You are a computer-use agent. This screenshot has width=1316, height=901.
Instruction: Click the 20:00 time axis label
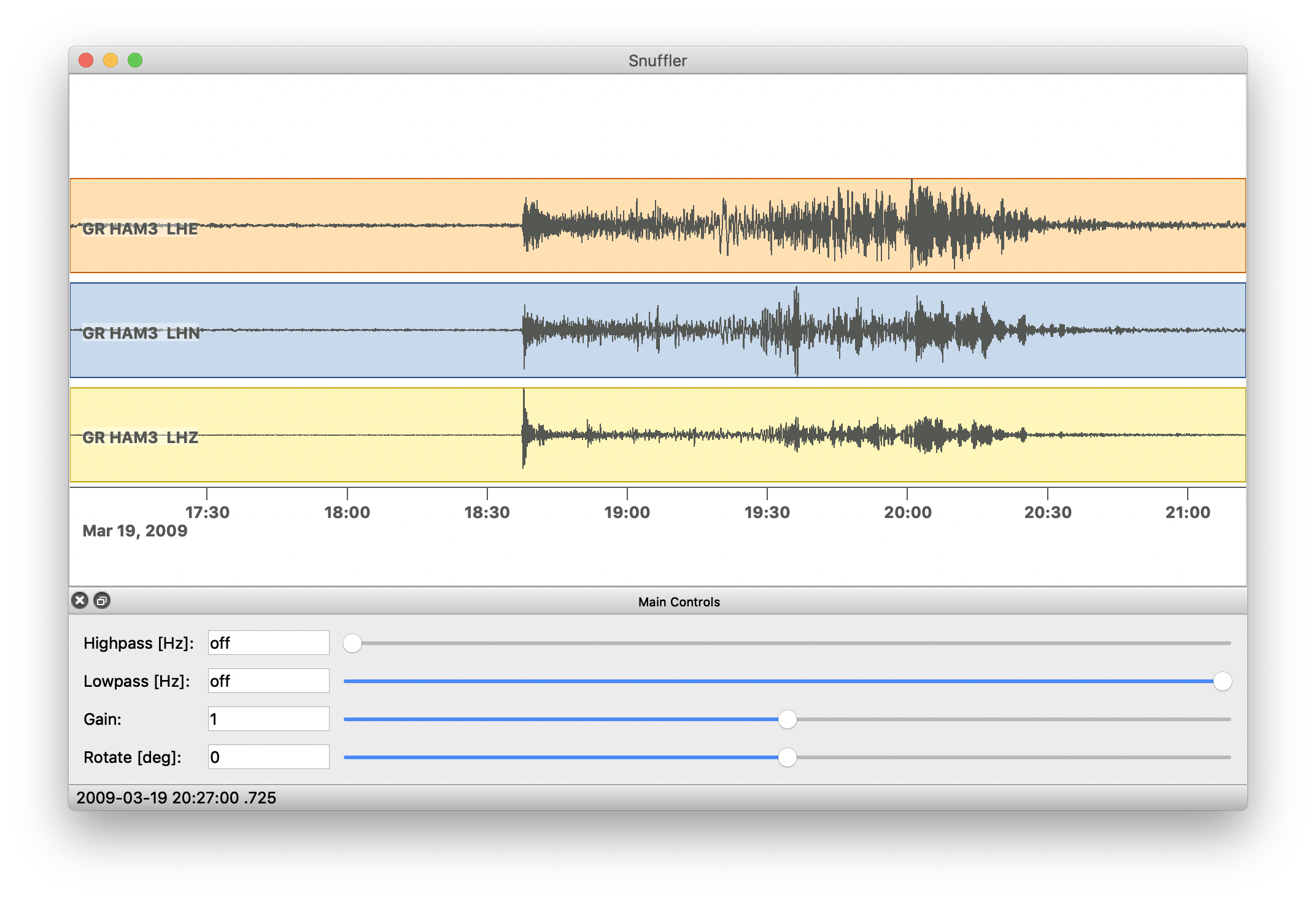click(908, 512)
